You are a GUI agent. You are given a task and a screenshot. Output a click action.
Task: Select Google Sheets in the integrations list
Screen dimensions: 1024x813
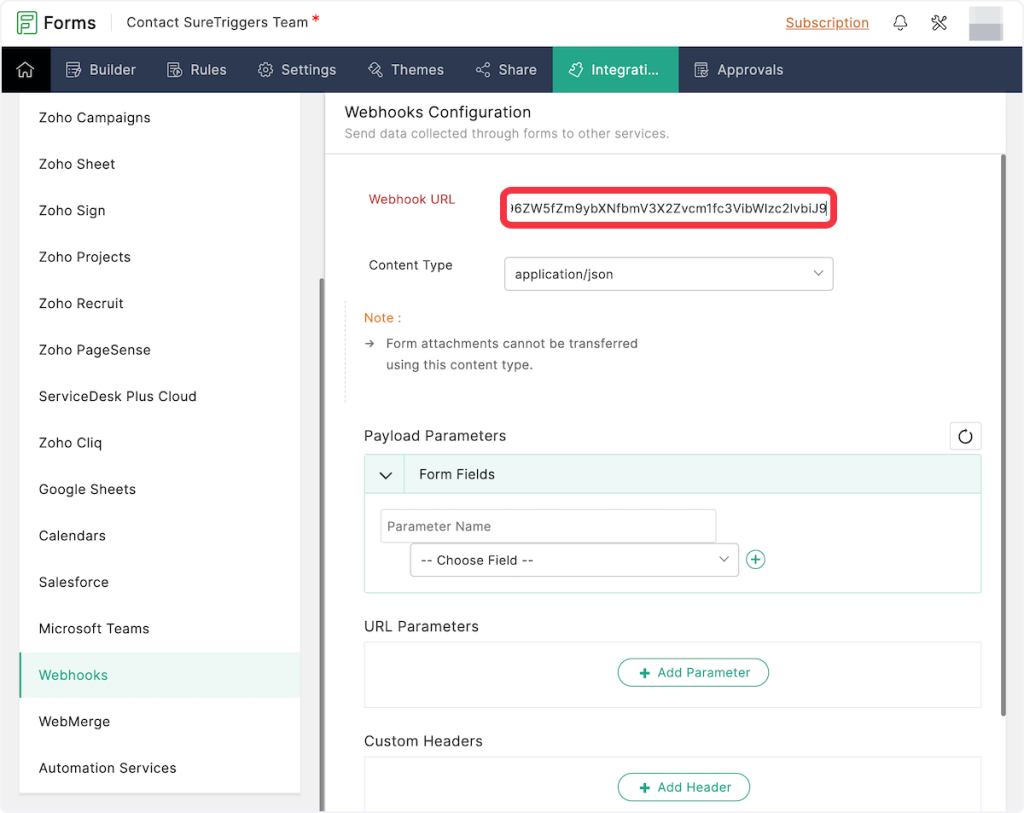click(87, 490)
